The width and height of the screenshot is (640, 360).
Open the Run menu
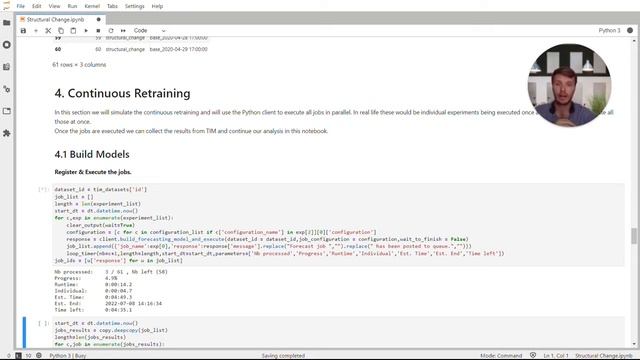[72, 6]
